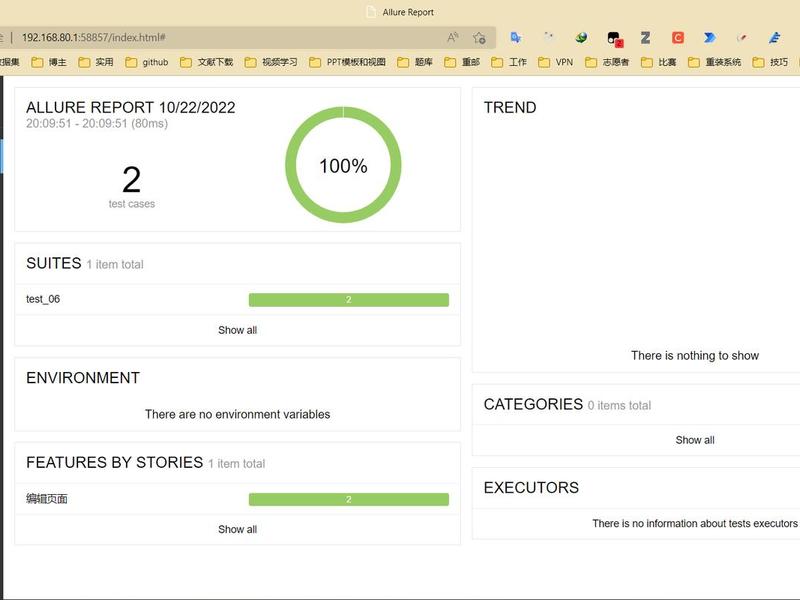Screen dimensions: 800x600
Task: Open the red C extension icon
Action: 678,37
